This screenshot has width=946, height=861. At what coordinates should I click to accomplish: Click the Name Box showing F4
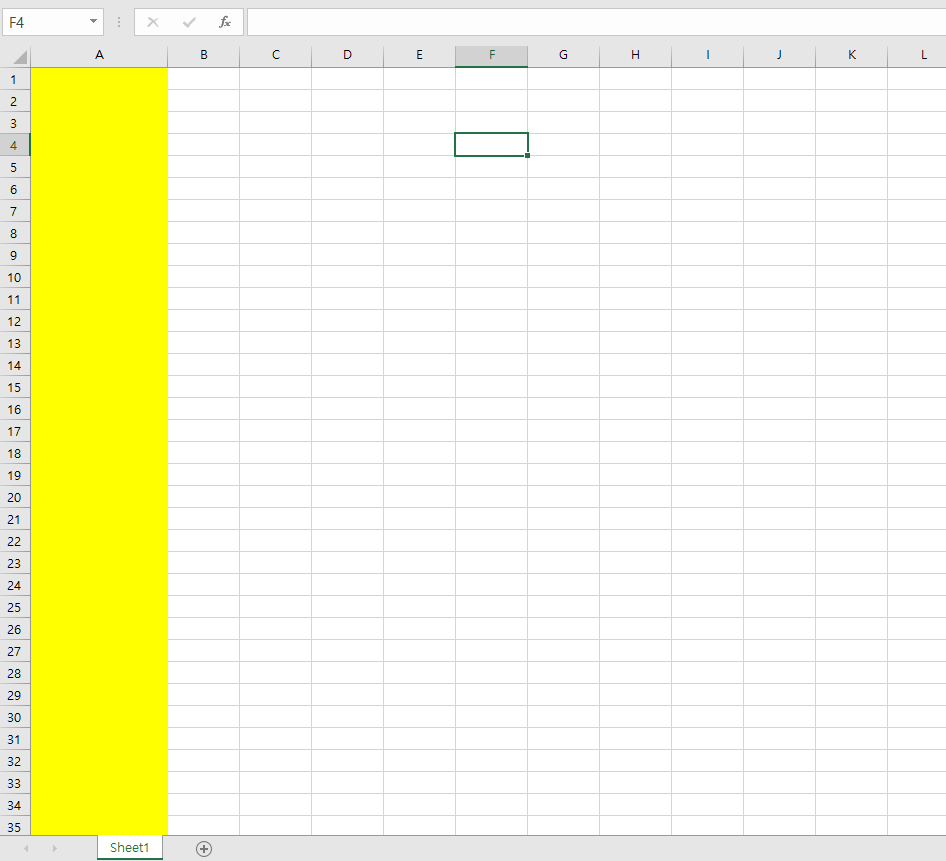tap(45, 22)
